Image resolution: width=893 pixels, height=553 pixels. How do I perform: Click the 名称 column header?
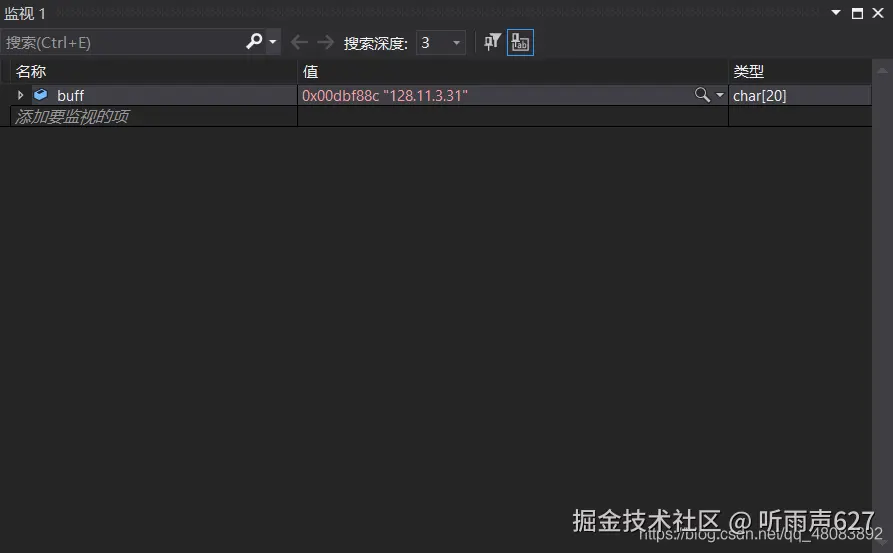pos(31,72)
